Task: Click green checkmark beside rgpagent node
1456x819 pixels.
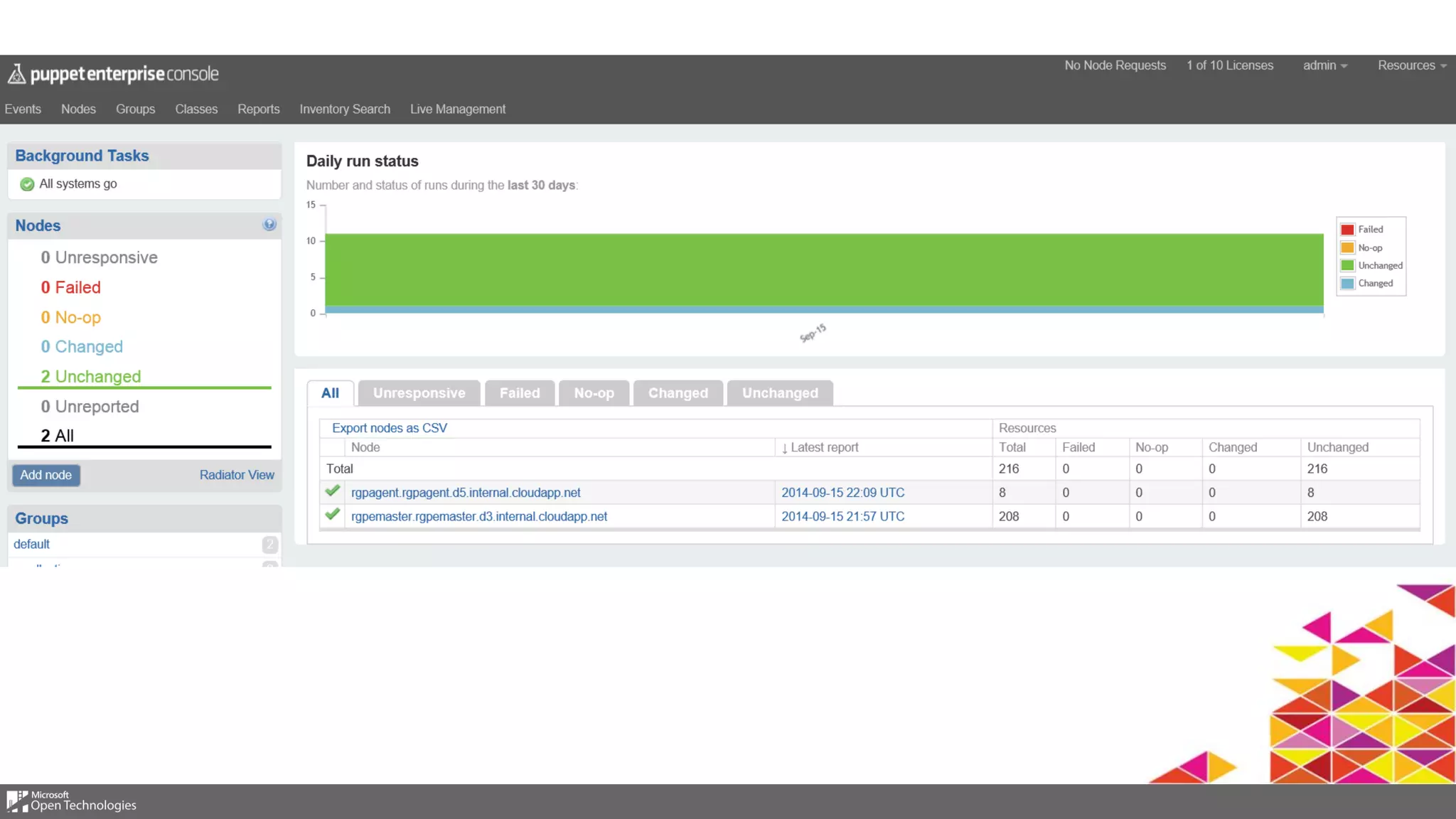Action: coord(332,491)
